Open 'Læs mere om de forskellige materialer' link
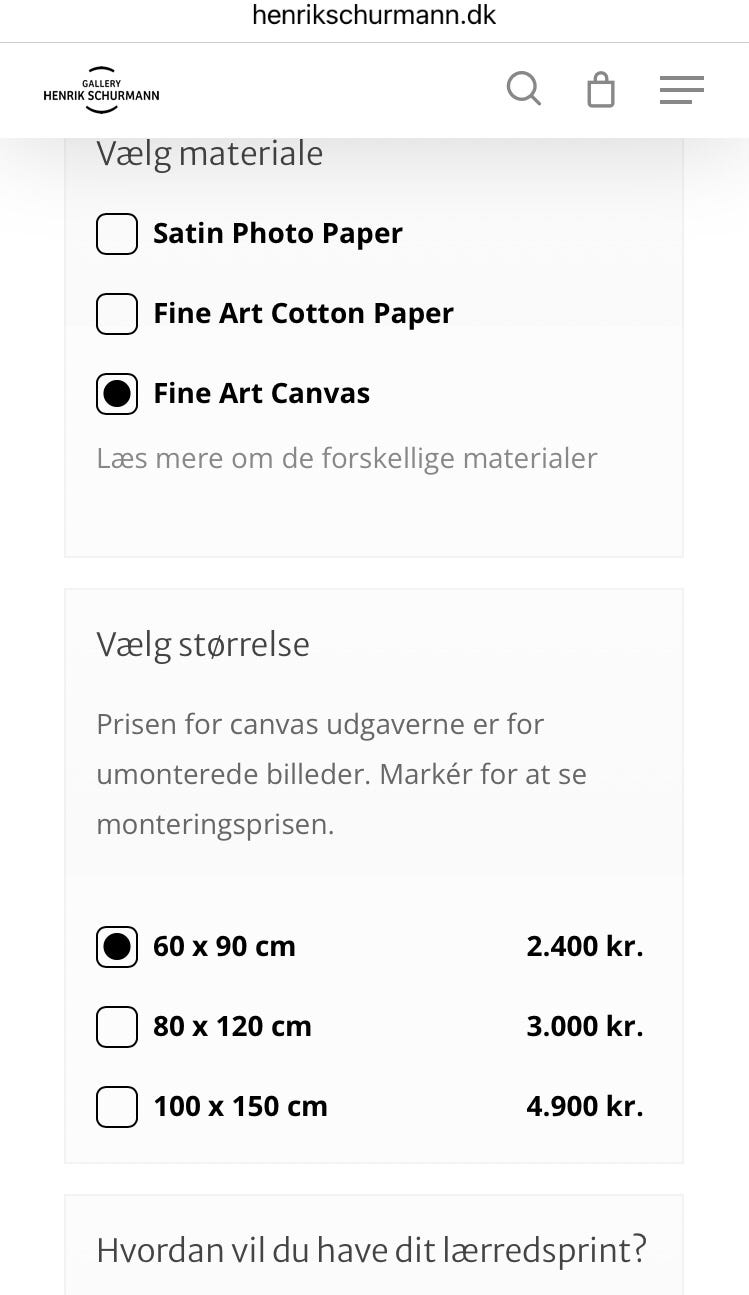 coord(347,458)
